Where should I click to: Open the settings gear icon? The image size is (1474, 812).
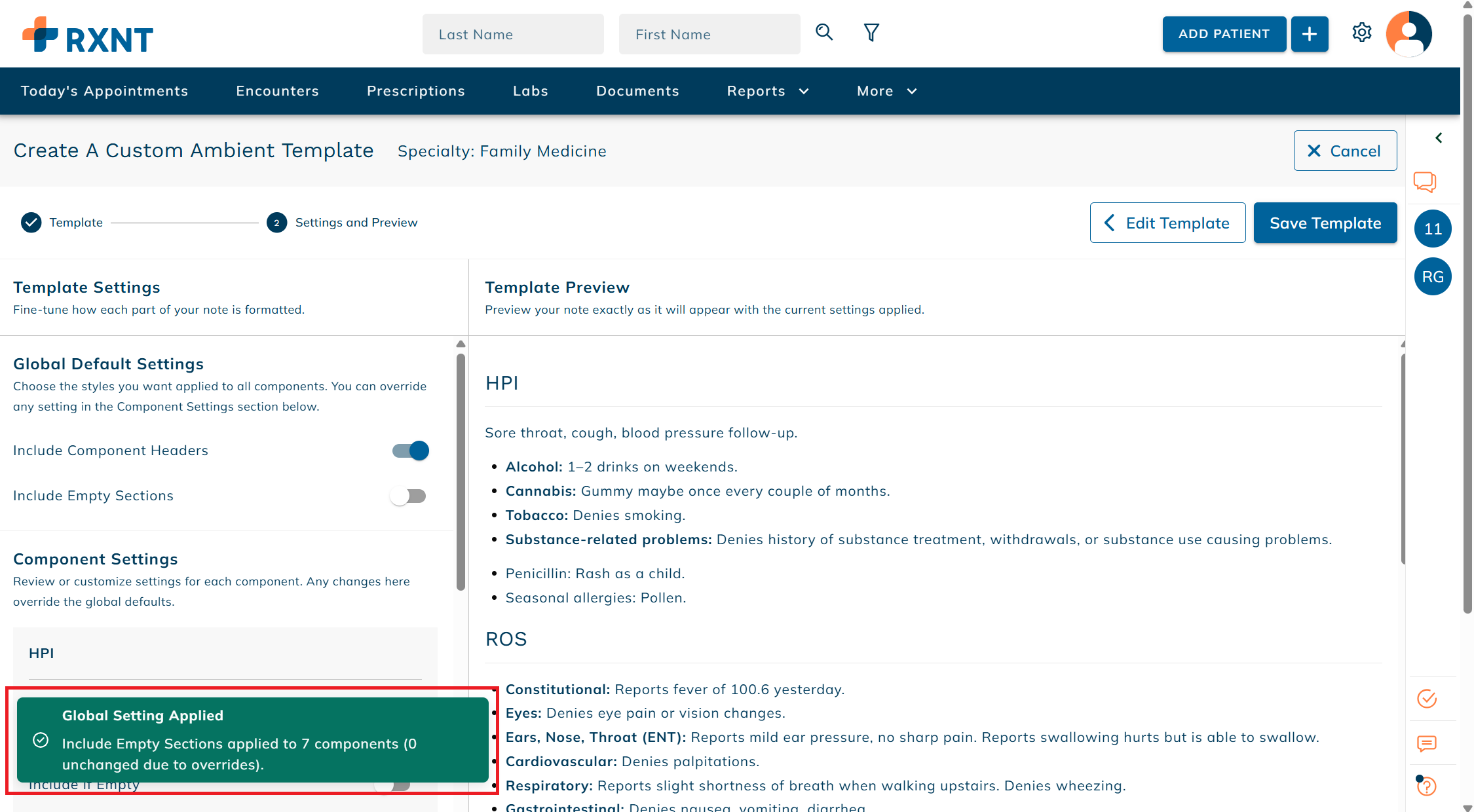click(x=1362, y=32)
